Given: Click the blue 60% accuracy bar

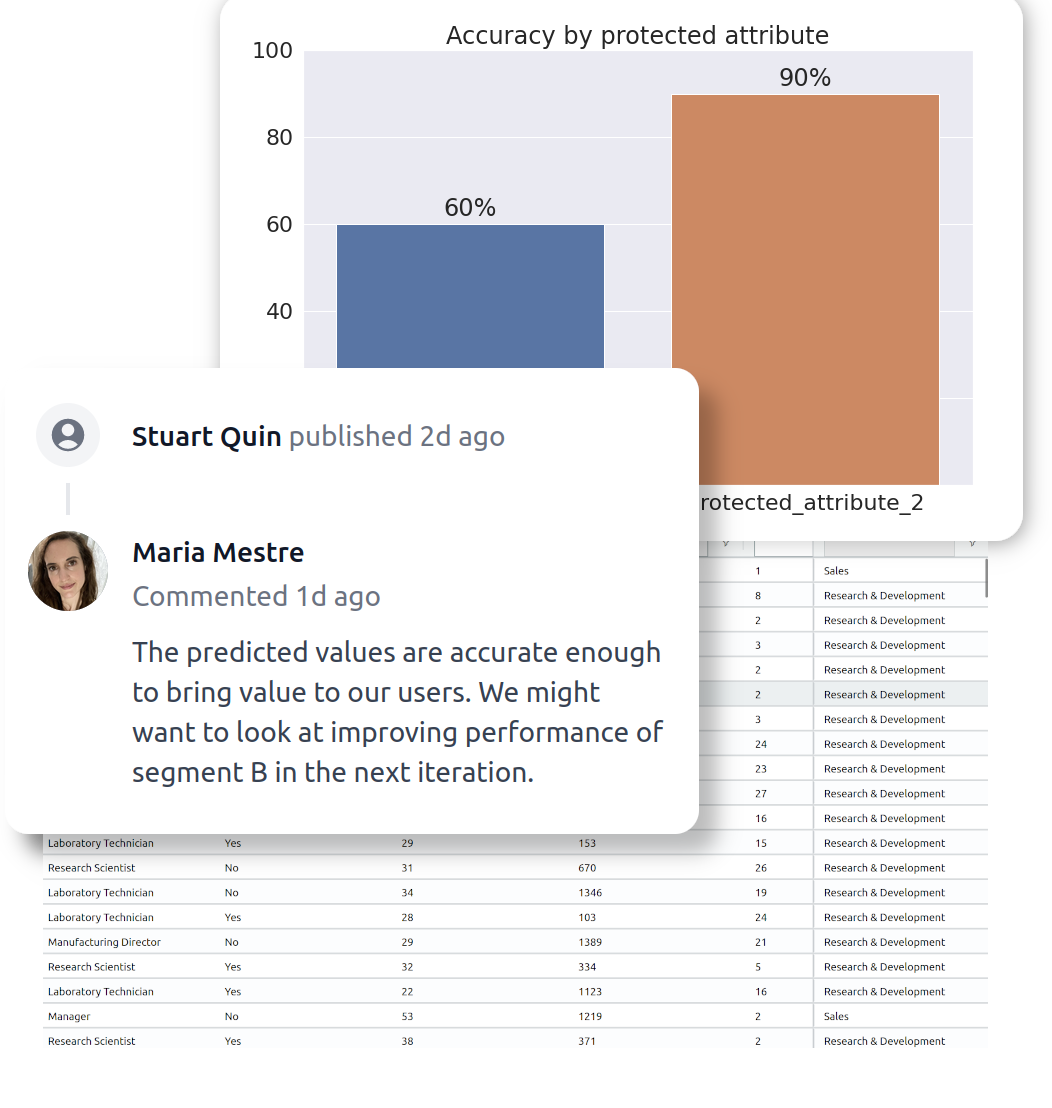Looking at the screenshot, I should coord(470,296).
